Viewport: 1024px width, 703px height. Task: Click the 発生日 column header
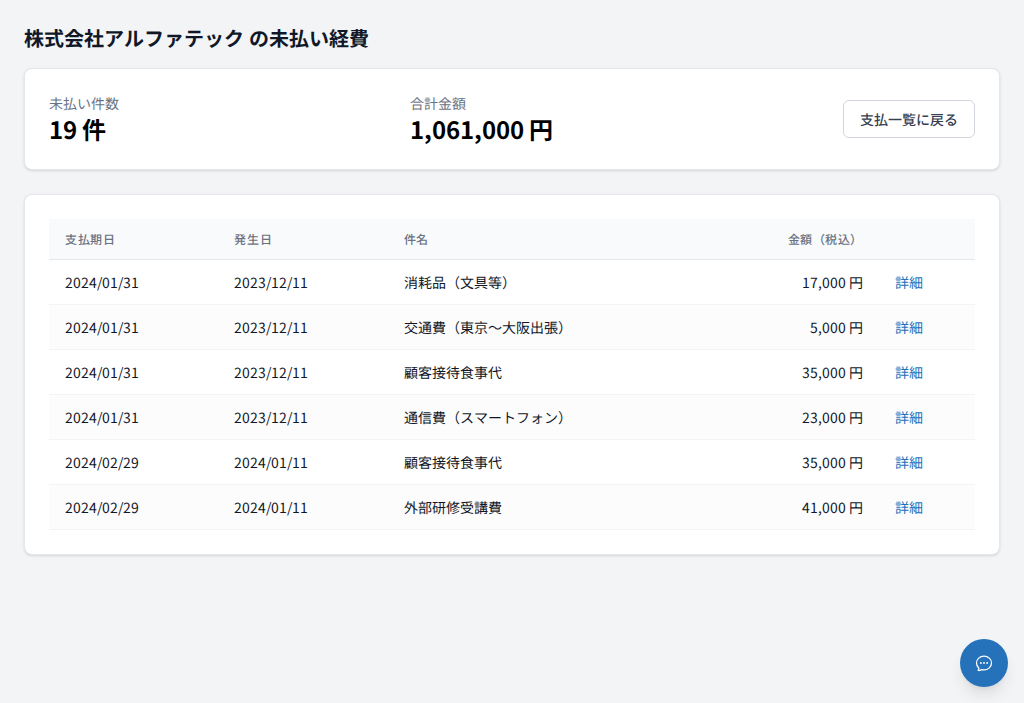253,240
